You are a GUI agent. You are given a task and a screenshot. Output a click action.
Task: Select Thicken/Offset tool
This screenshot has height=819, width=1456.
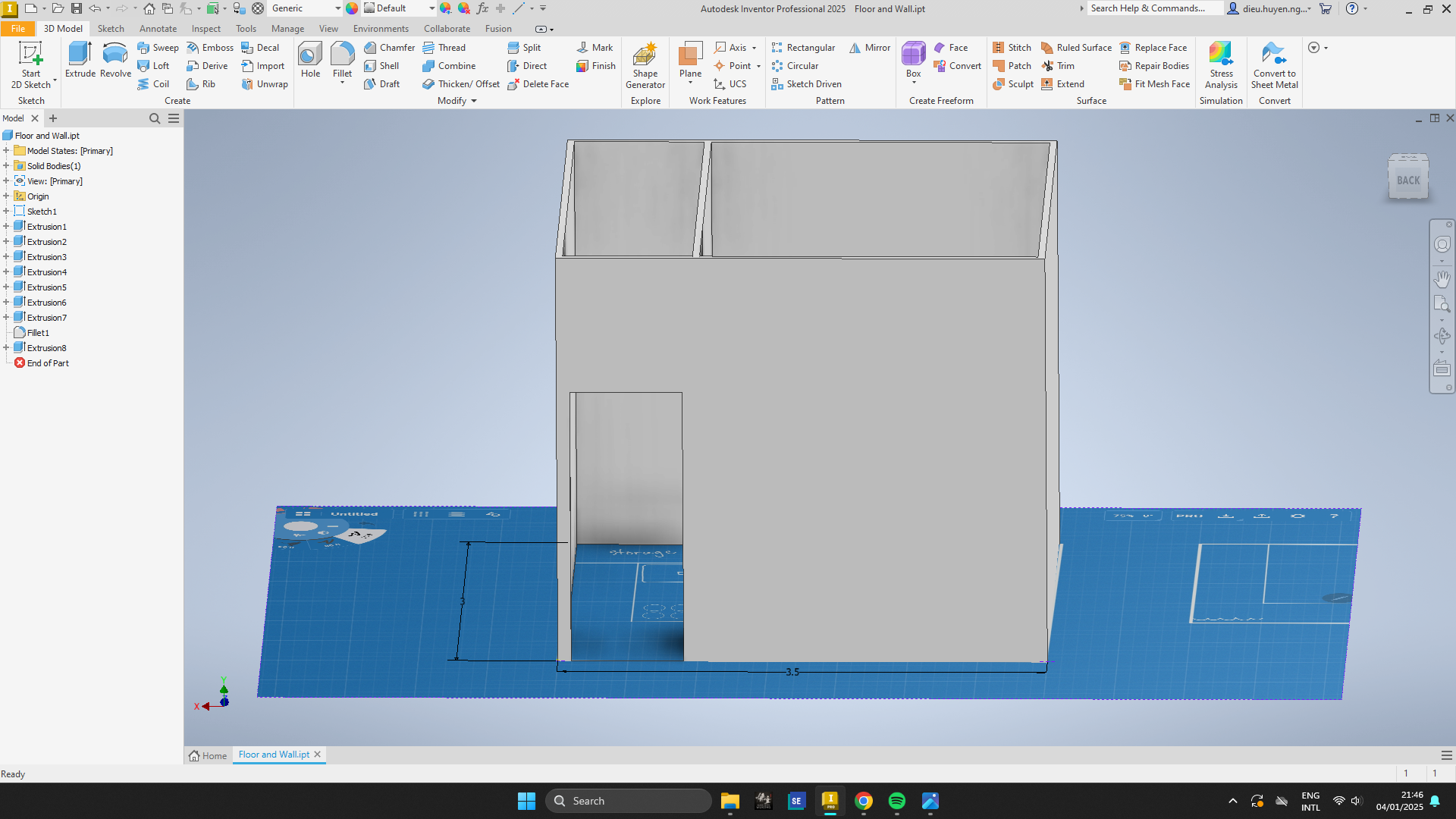click(461, 84)
